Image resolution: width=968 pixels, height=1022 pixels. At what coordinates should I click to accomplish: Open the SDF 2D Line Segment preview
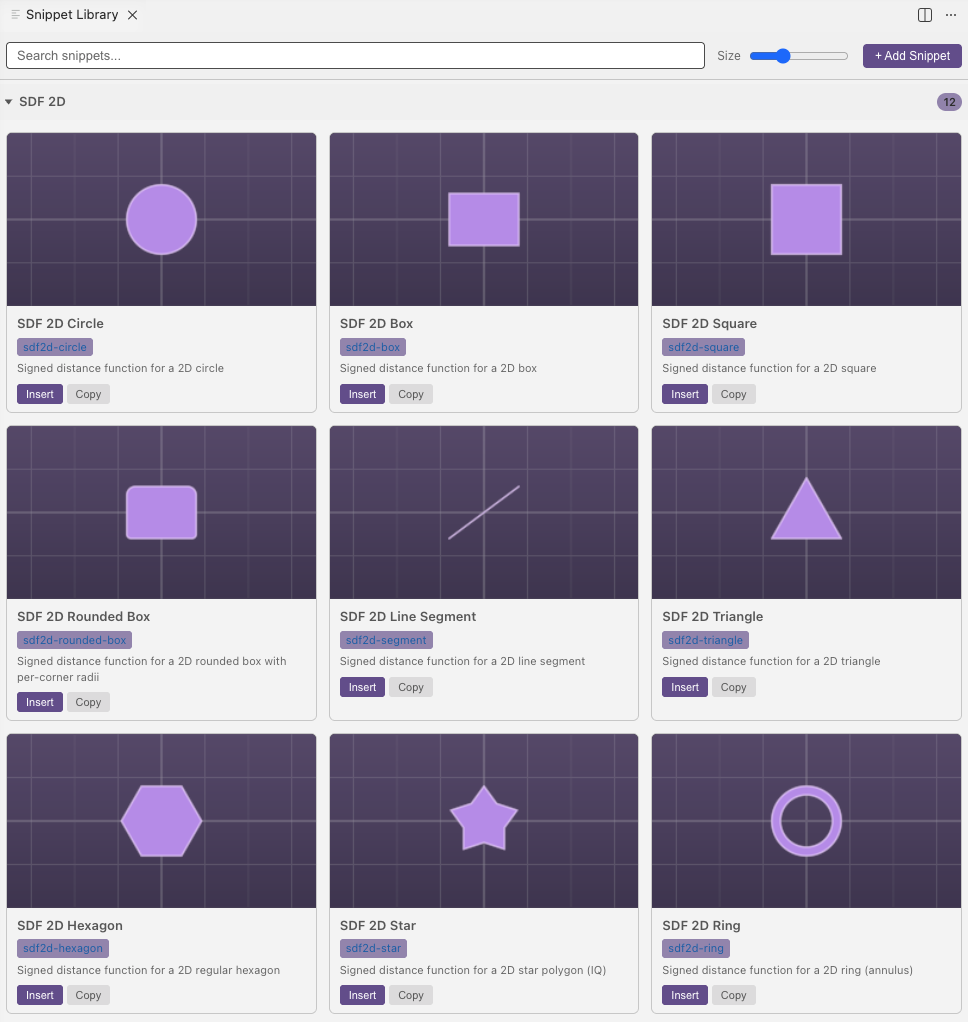(484, 512)
